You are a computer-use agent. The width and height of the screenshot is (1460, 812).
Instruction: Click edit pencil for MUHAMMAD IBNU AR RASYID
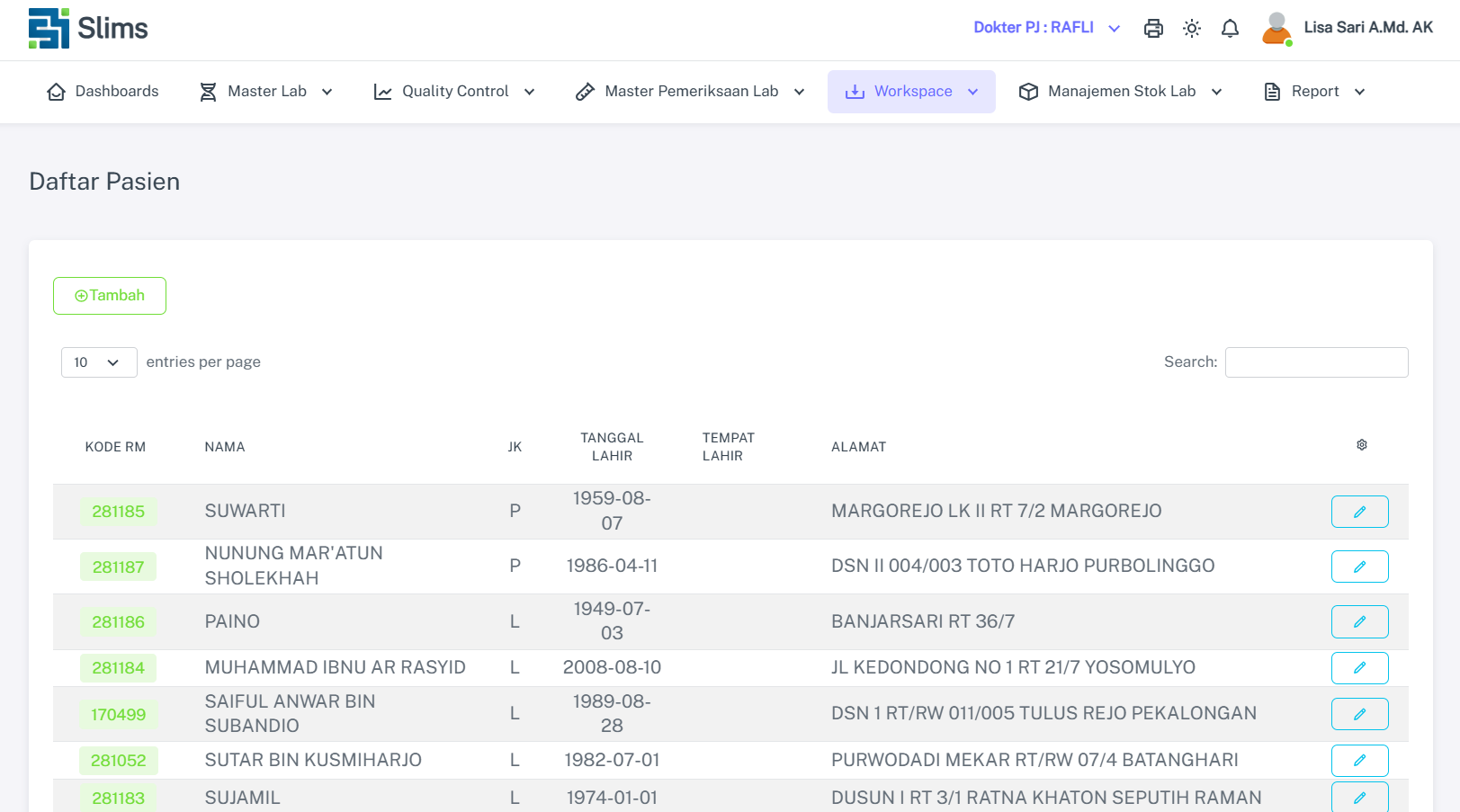[x=1359, y=668]
